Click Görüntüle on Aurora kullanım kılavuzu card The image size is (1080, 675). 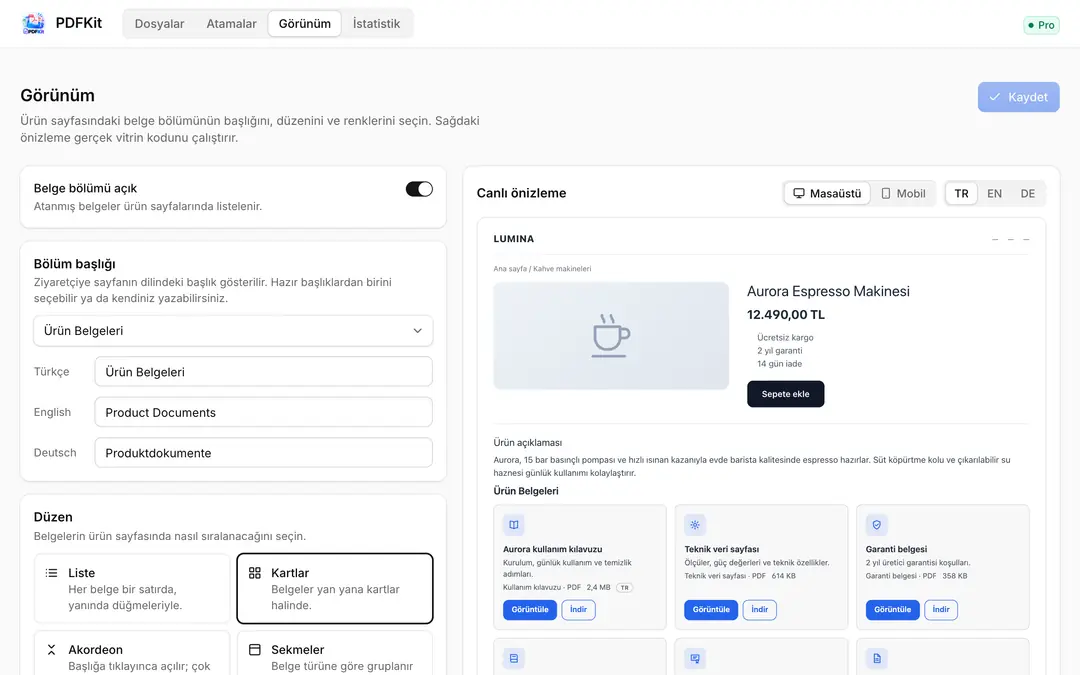[x=530, y=610]
